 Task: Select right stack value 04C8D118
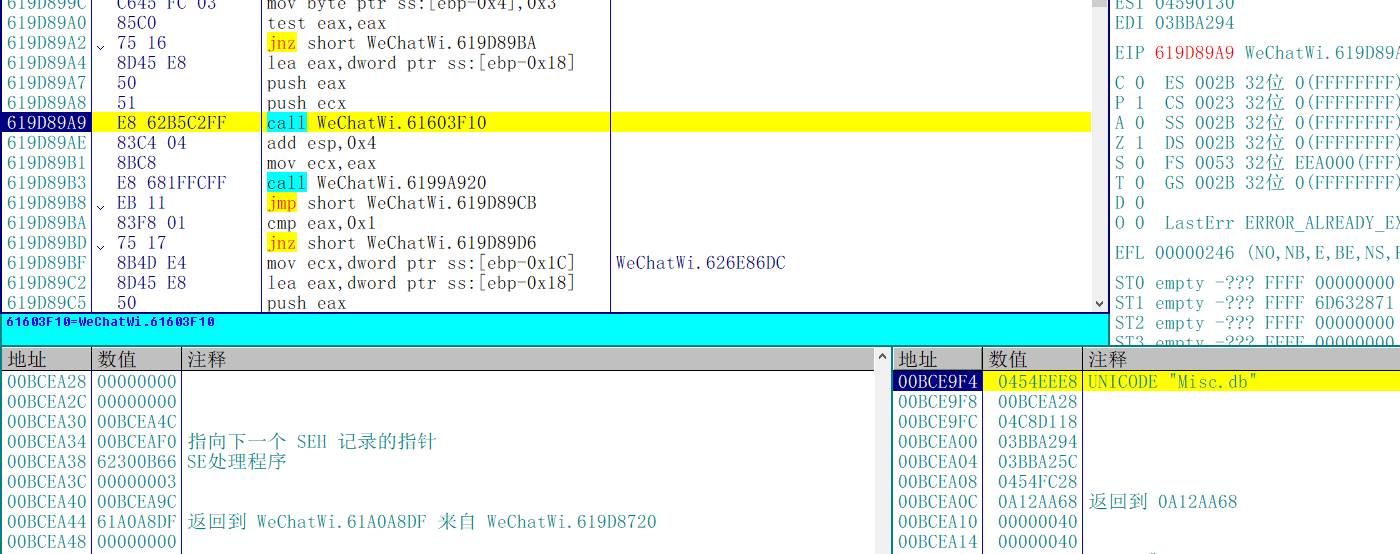click(x=1038, y=421)
